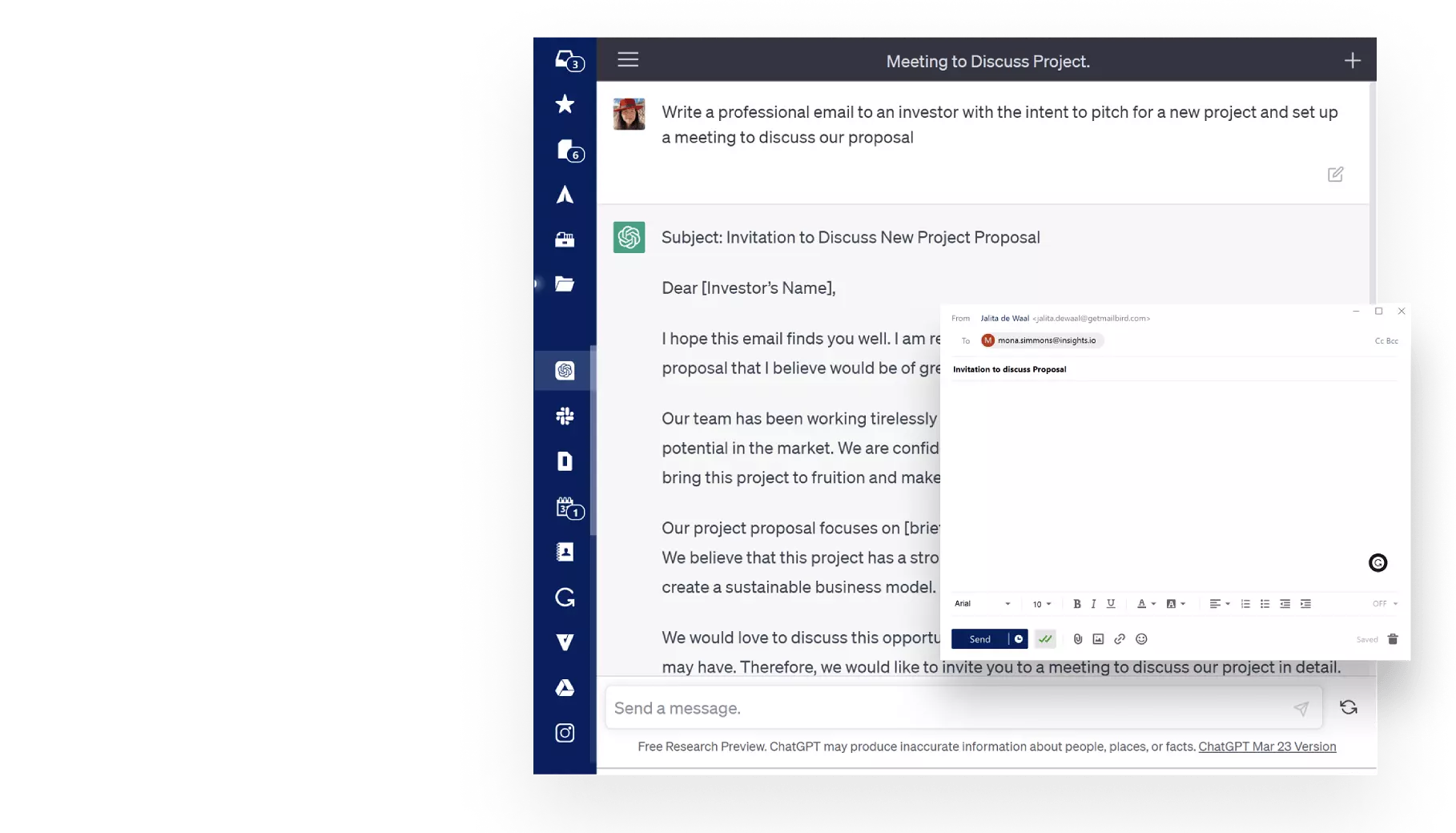Open the contacts app in the sidebar

565,552
